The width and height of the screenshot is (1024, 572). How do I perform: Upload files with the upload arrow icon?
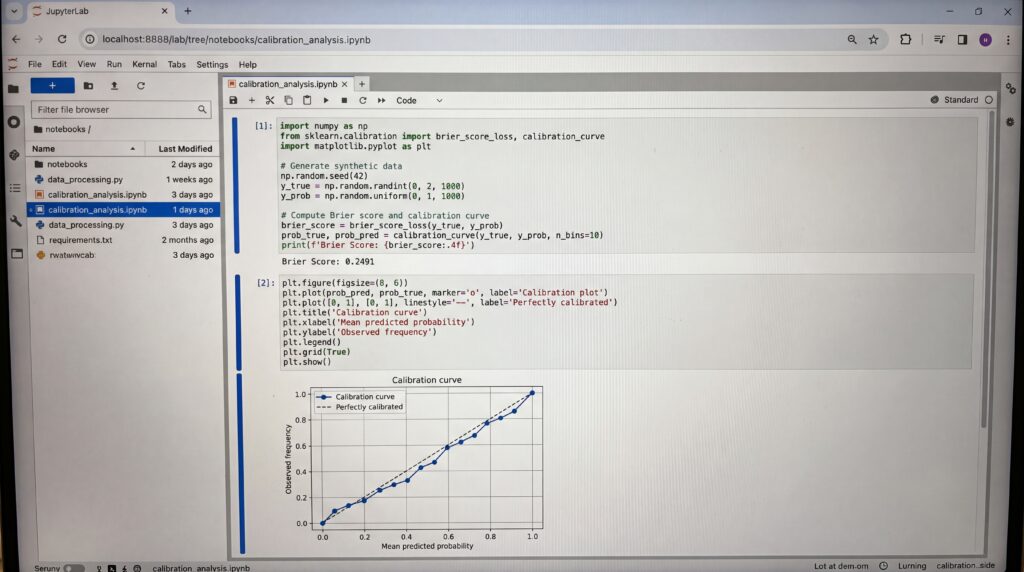click(x=114, y=86)
